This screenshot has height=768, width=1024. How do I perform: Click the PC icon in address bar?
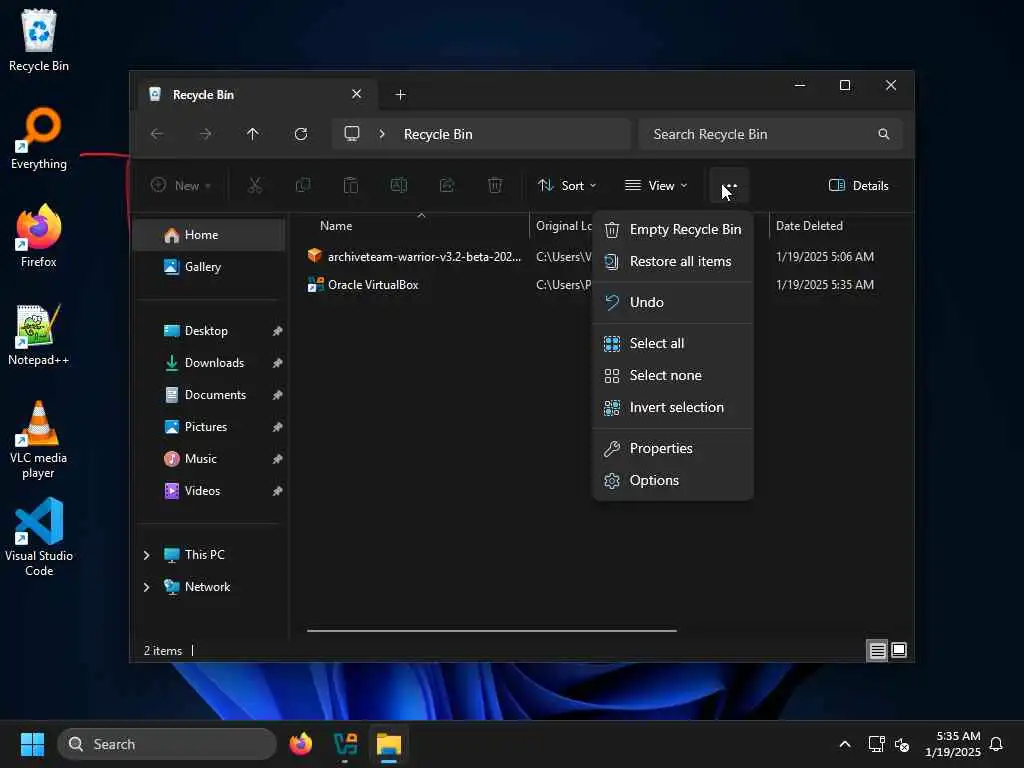click(352, 134)
